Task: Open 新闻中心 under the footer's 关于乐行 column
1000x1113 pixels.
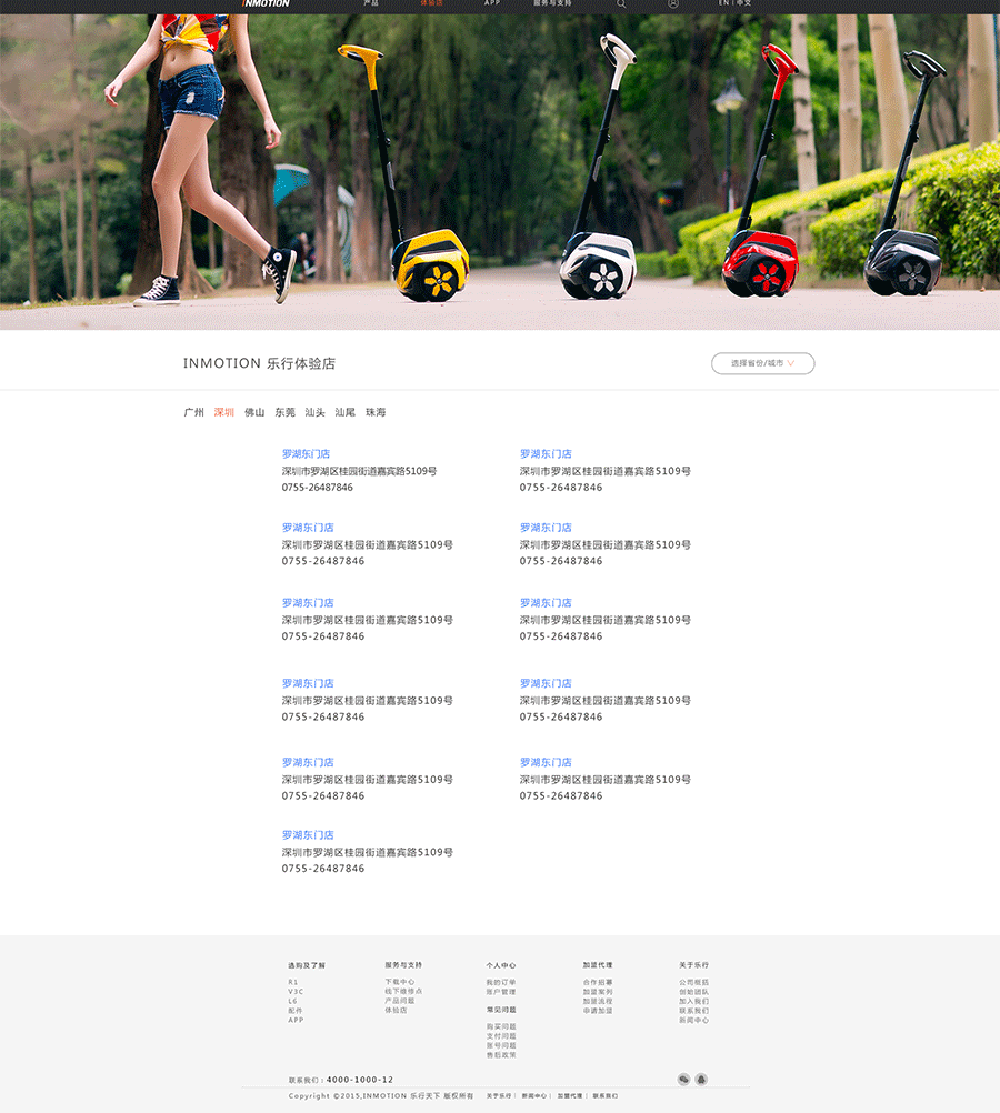Action: (694, 1020)
